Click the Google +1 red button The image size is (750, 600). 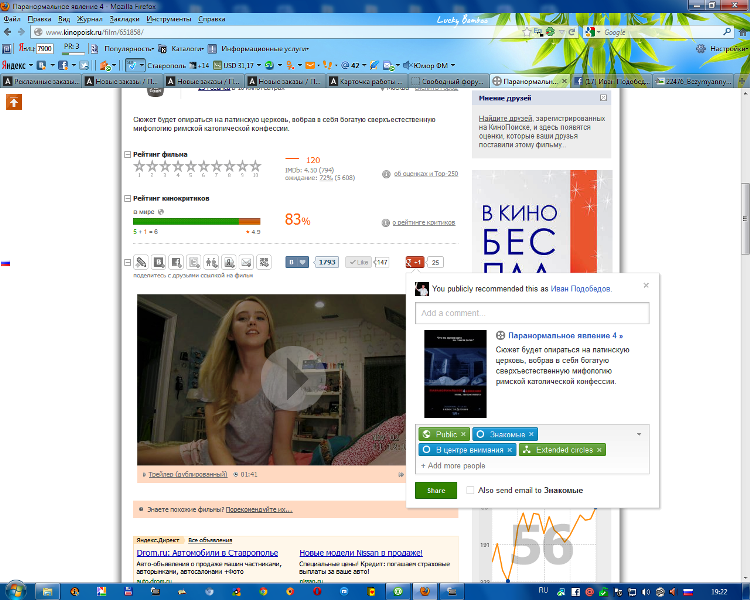[415, 262]
